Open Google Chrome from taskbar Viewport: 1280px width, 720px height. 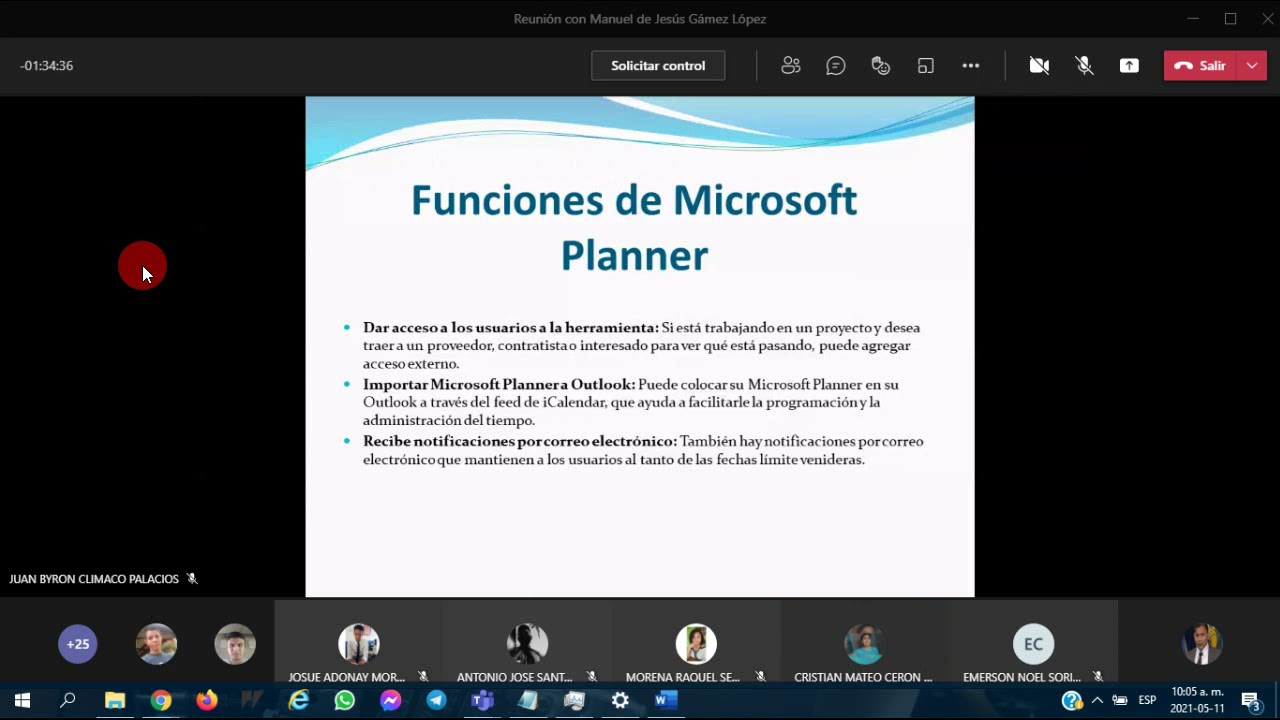coord(161,701)
